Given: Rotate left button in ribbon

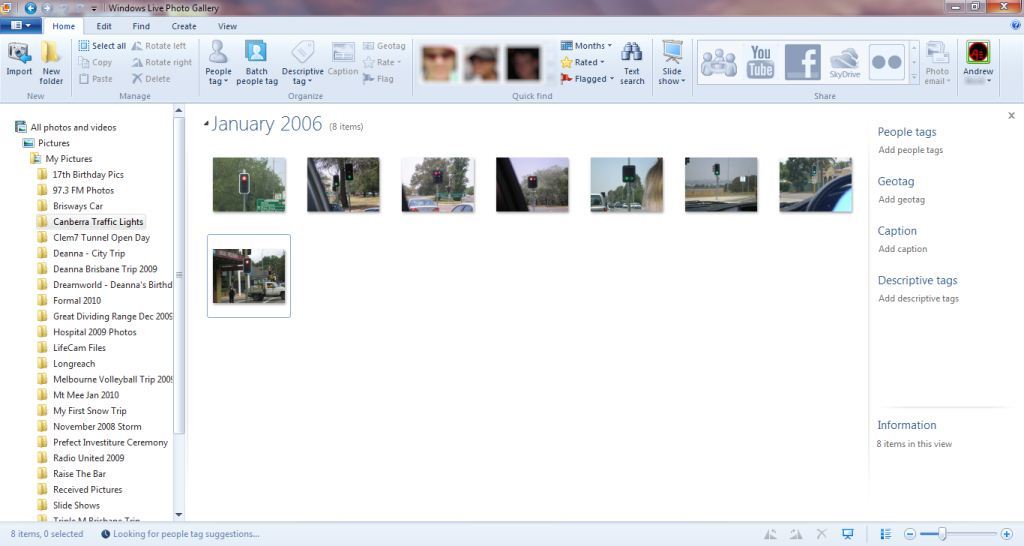Looking at the screenshot, I should coord(159,46).
